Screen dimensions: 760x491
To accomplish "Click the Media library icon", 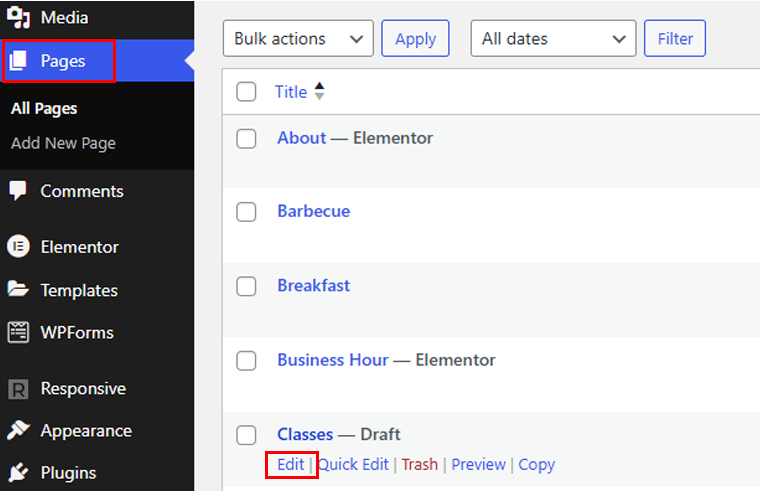I will (x=18, y=17).
